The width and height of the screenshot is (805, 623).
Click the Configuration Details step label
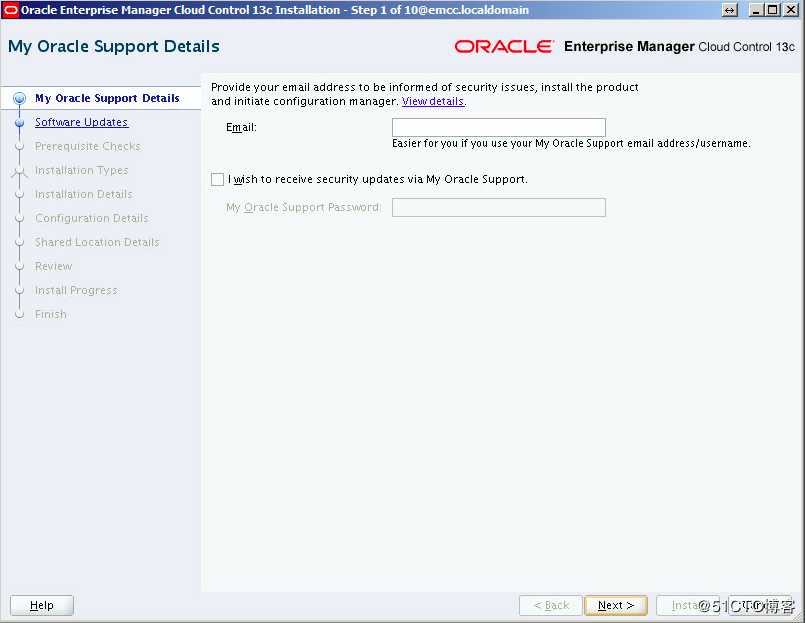tap(91, 218)
